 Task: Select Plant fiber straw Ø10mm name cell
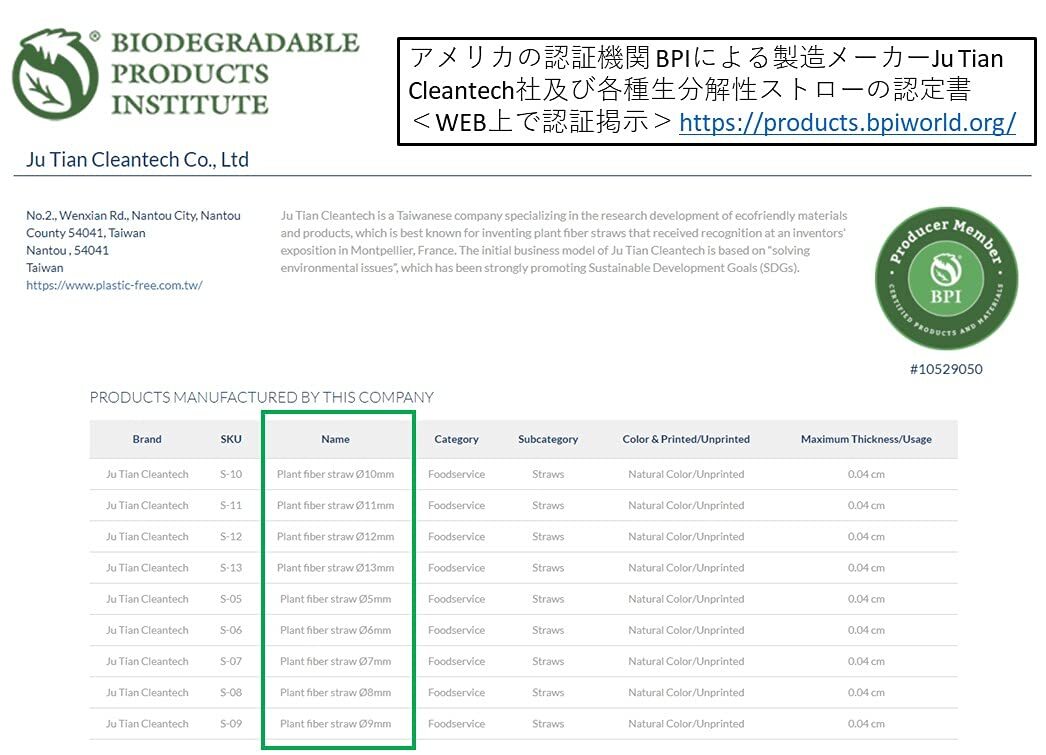336,474
